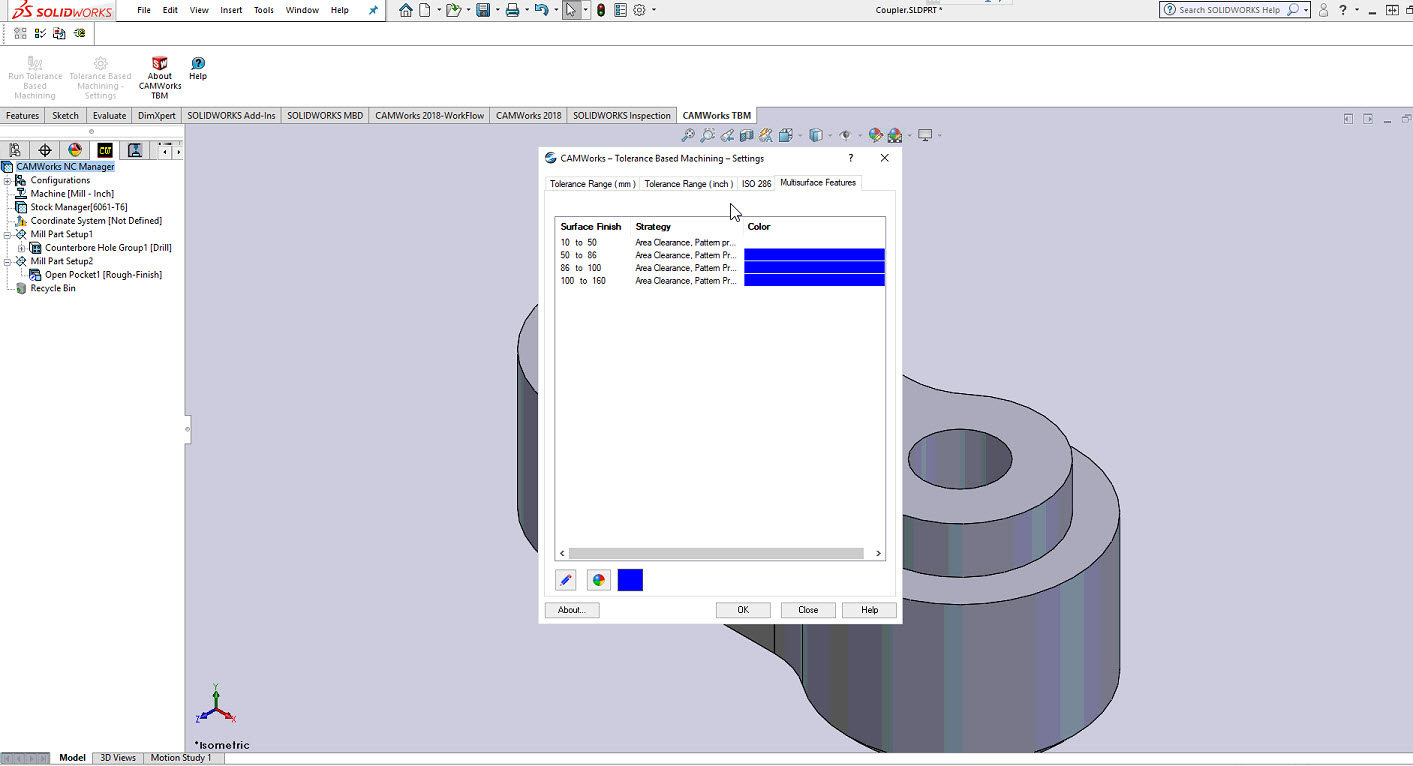This screenshot has width=1413, height=766.
Task: Click the blue color swatch below list
Action: [x=630, y=580]
